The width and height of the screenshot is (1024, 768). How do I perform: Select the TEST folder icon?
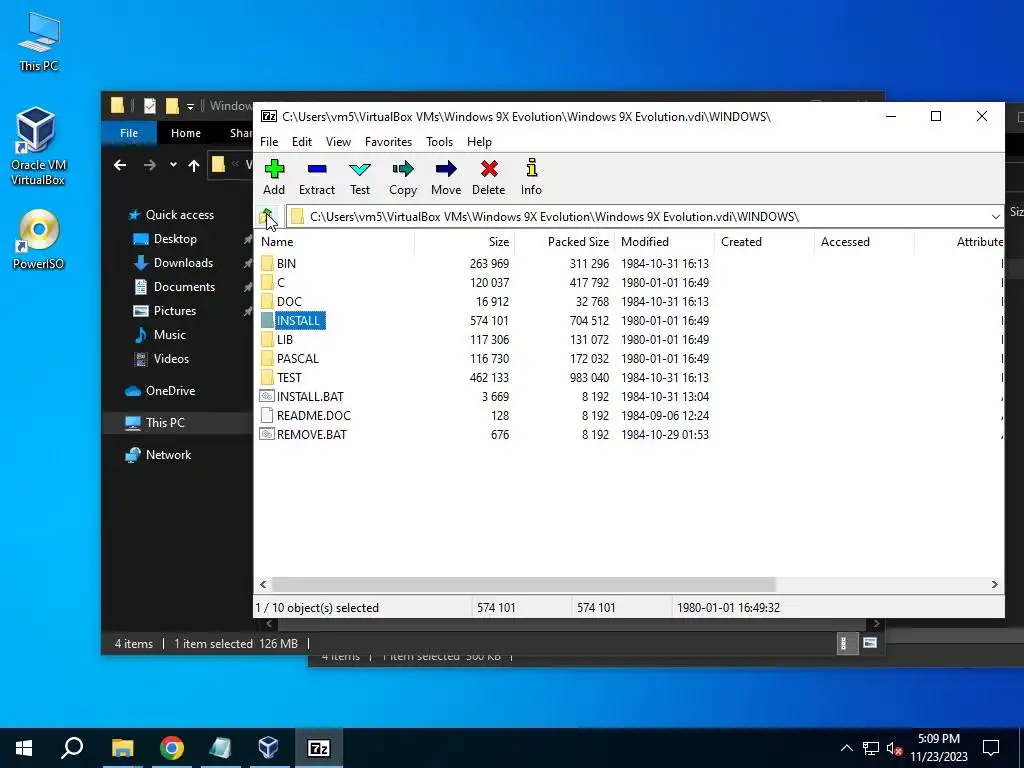[x=266, y=377]
